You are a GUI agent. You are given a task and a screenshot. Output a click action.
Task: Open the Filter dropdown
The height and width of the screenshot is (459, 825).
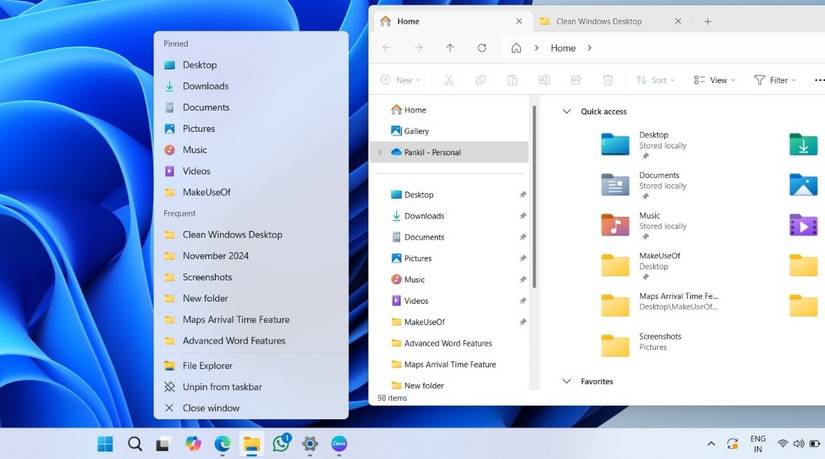[775, 80]
